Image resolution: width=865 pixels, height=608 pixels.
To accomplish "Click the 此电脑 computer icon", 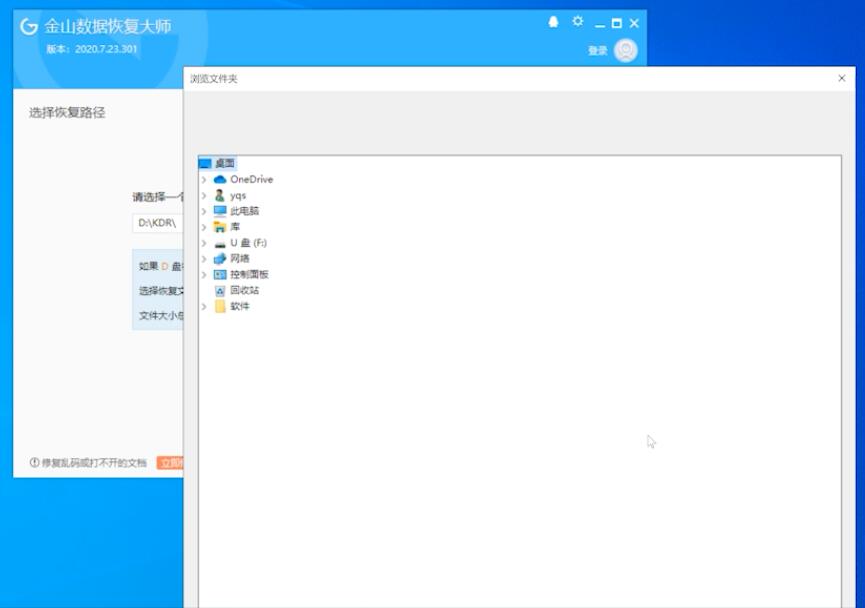I will [220, 211].
